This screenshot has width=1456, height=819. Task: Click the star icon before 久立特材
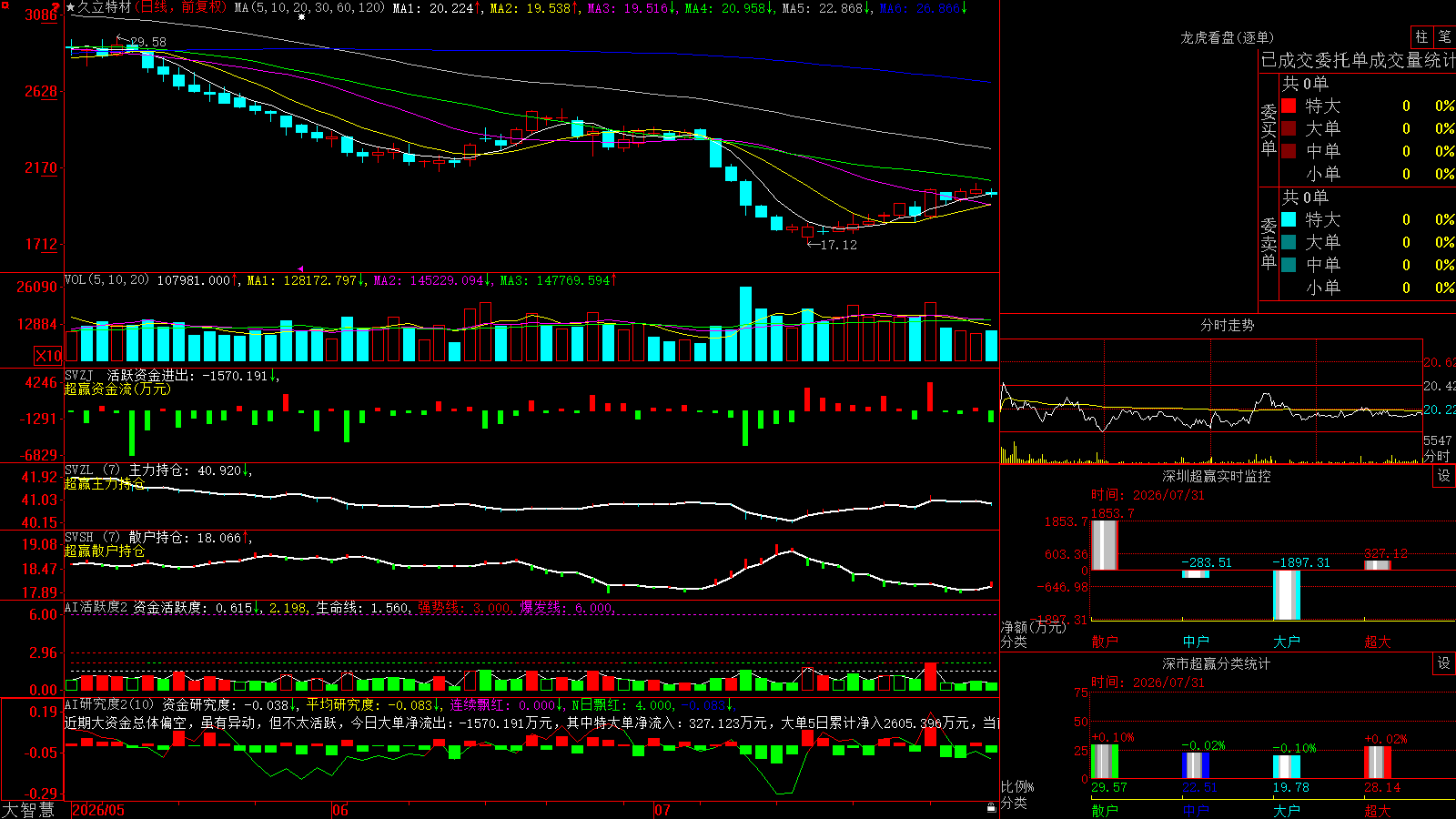(x=71, y=7)
